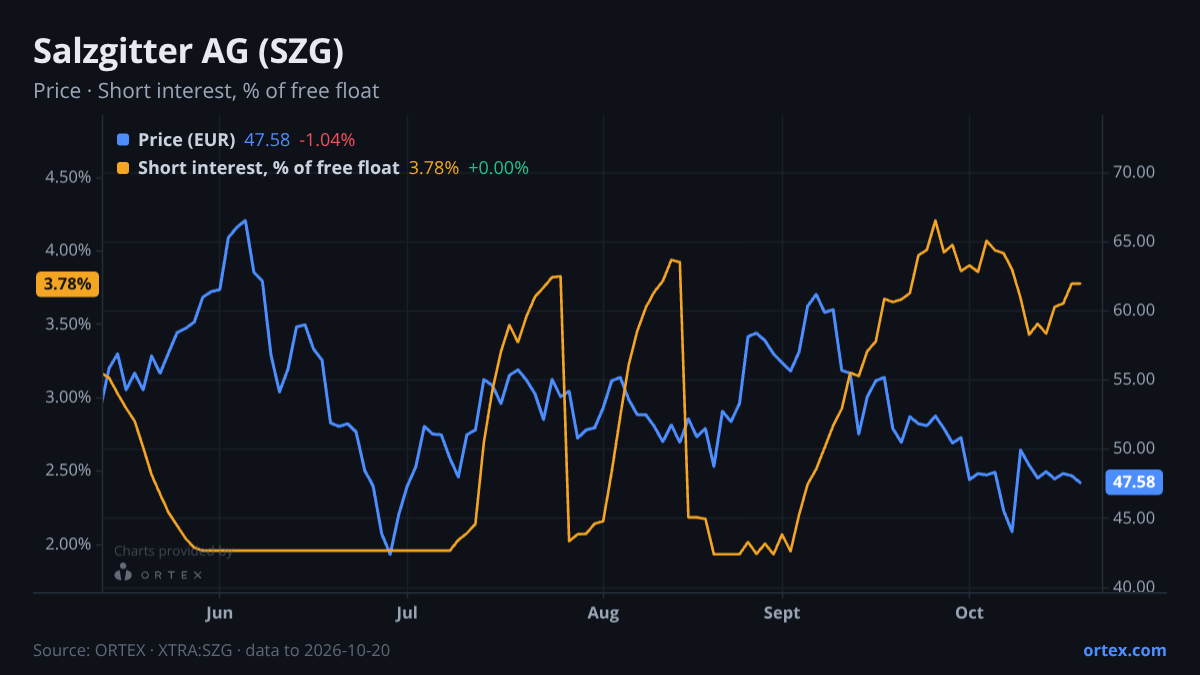Screen dimensions: 1200x675
Task: Click the 40.00 right axis label
Action: click(1134, 587)
